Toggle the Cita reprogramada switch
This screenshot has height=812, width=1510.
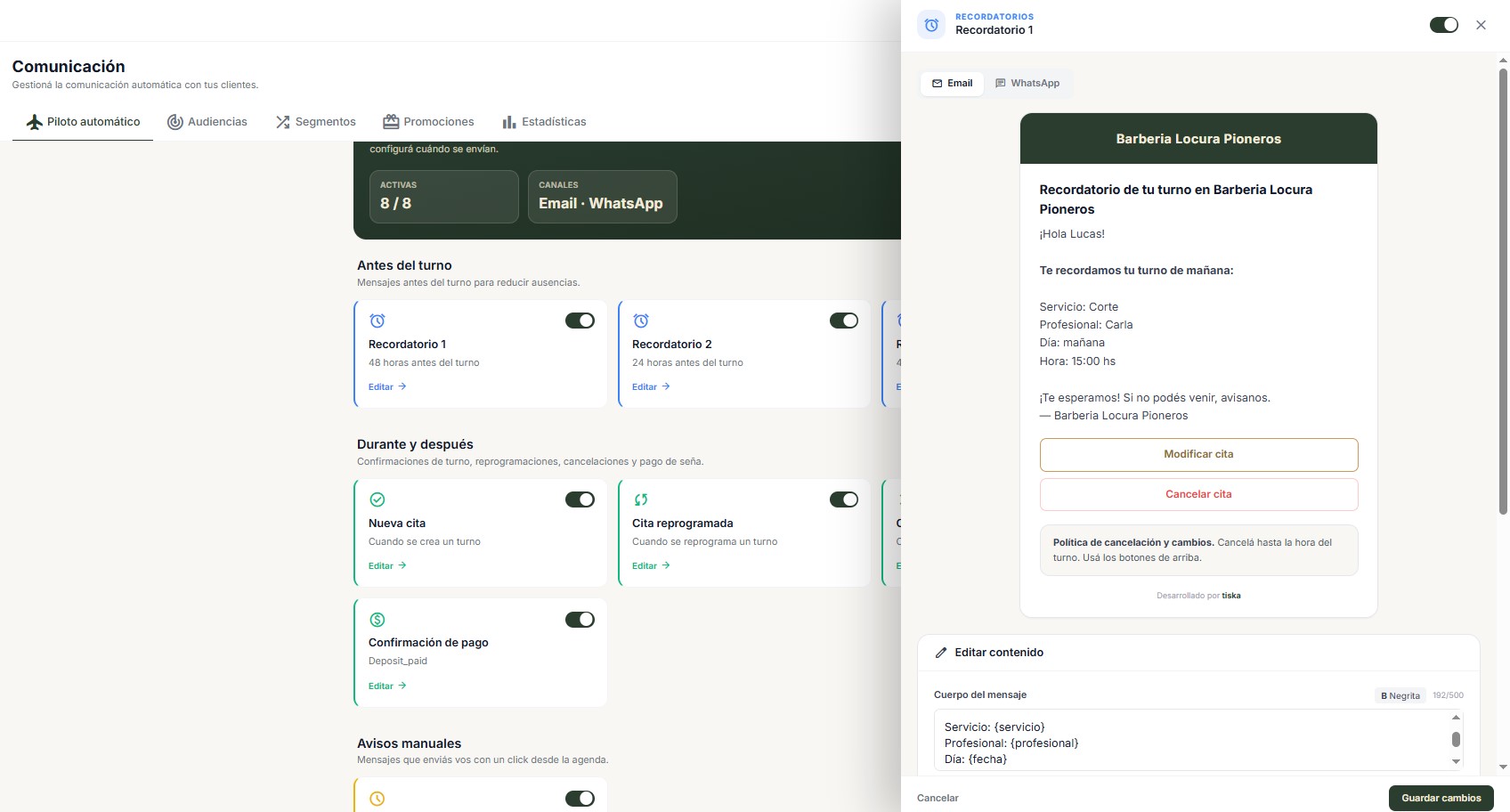pyautogui.click(x=844, y=499)
